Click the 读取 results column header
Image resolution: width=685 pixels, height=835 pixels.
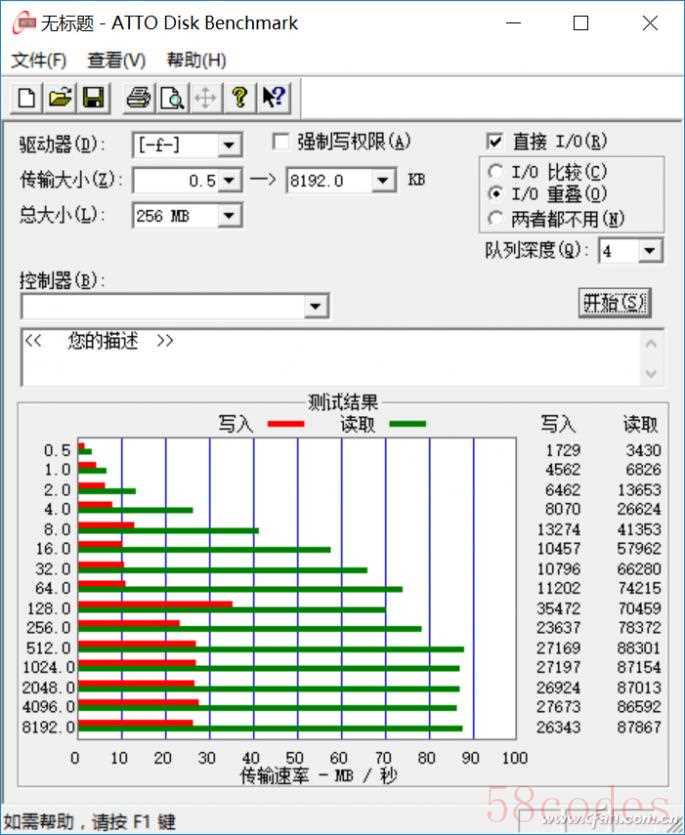pos(641,424)
